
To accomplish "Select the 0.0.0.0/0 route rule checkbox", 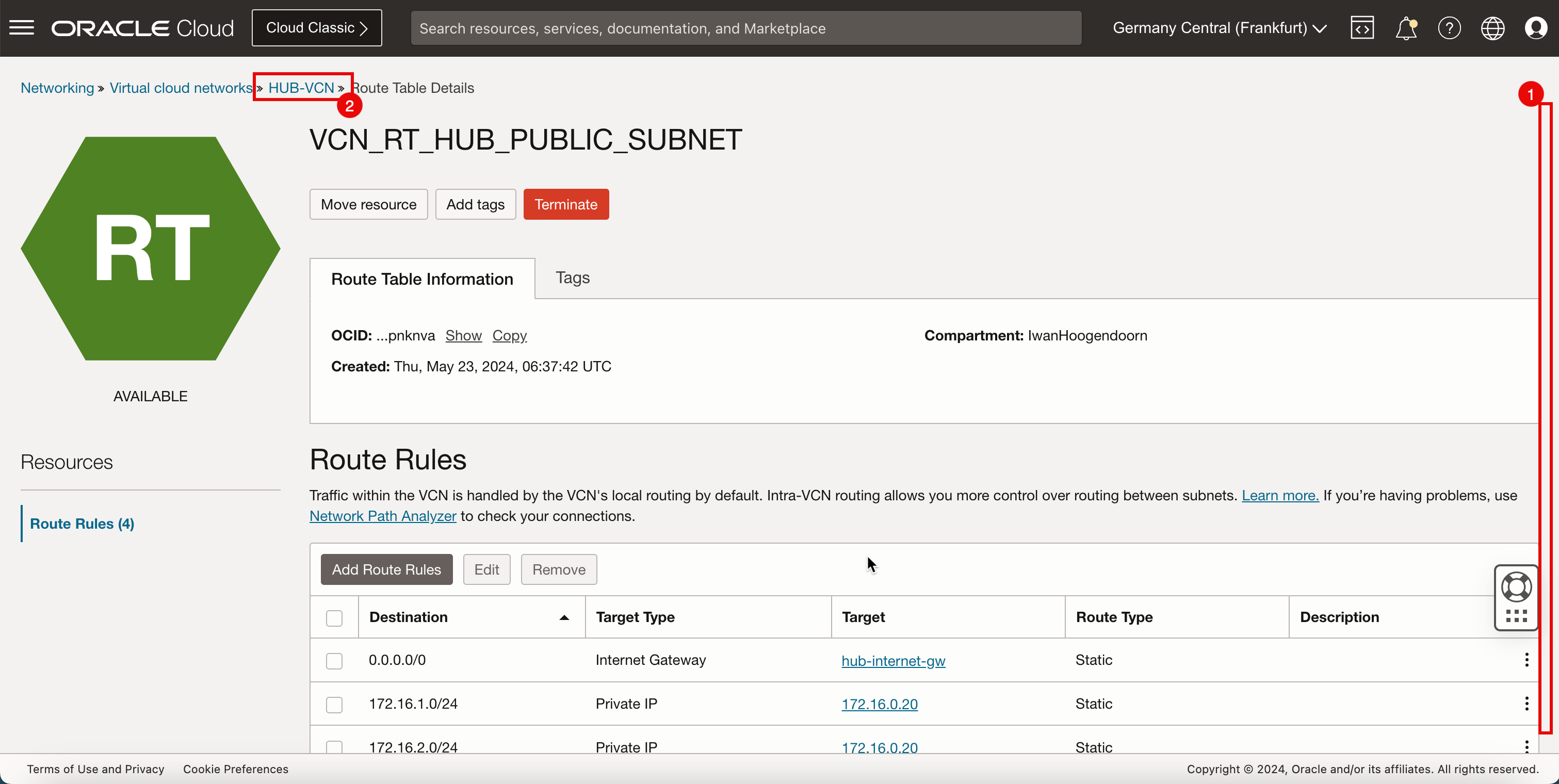I will (334, 661).
